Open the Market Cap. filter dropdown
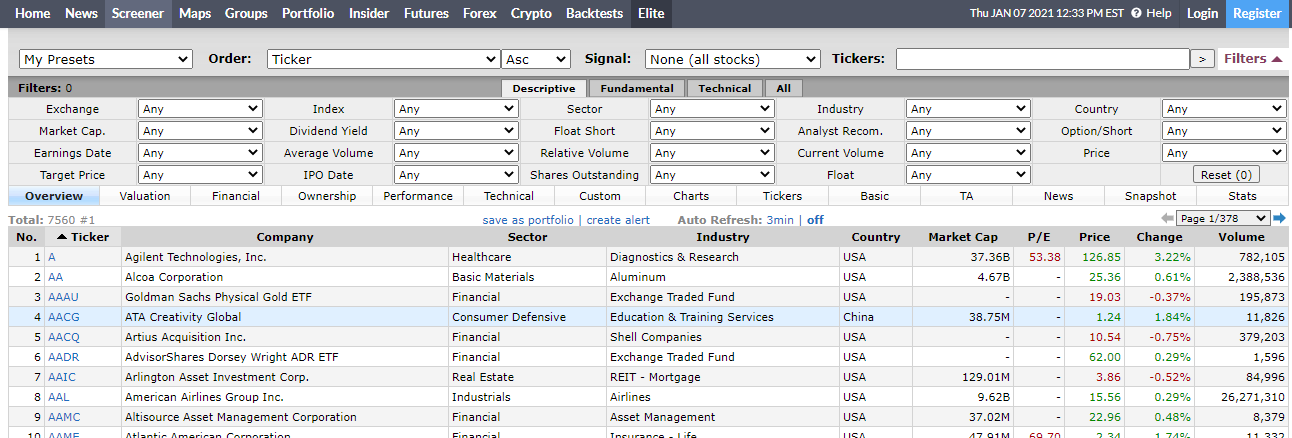1292x438 pixels. coord(200,131)
